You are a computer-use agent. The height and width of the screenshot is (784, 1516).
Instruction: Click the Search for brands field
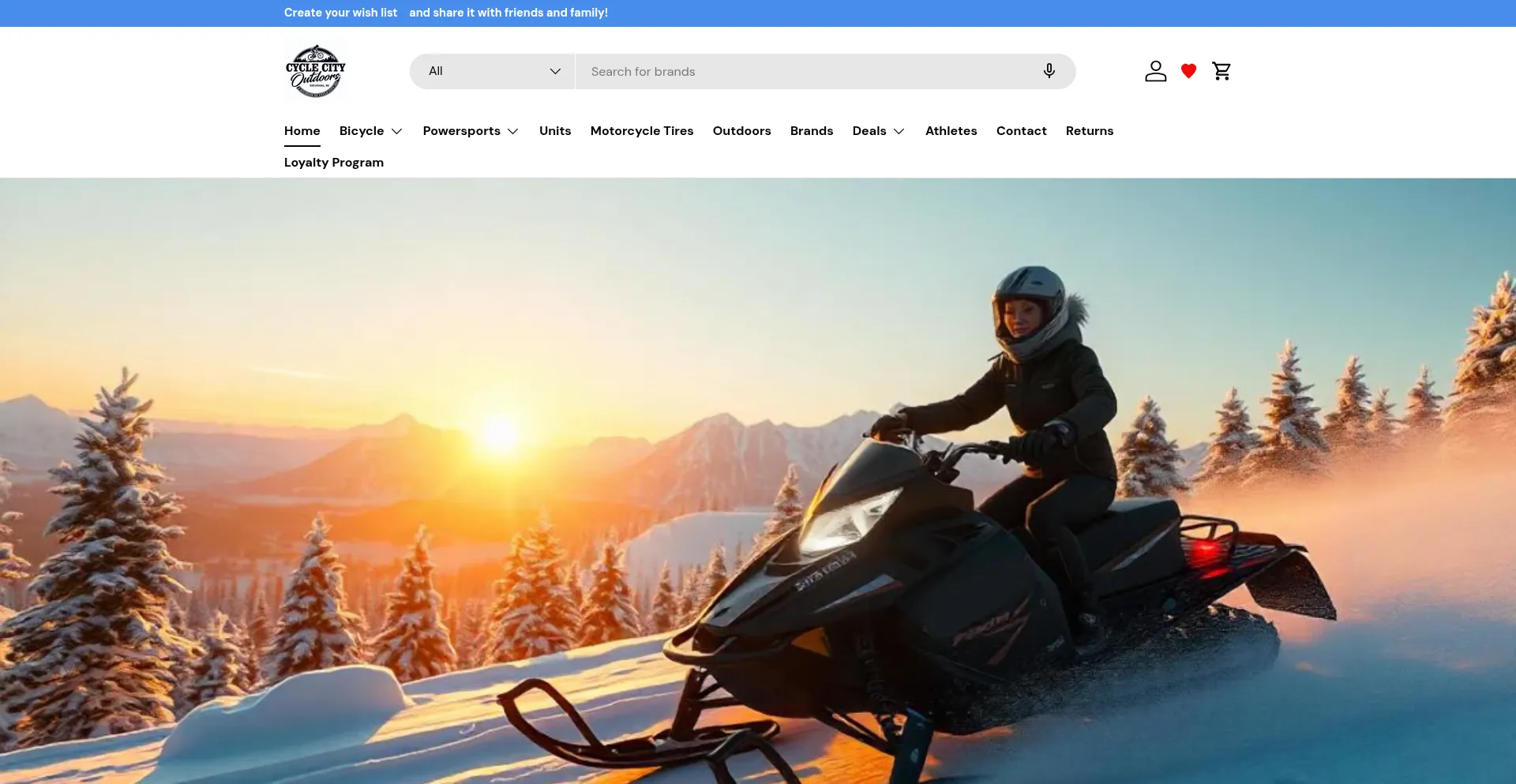pyautogui.click(x=805, y=71)
